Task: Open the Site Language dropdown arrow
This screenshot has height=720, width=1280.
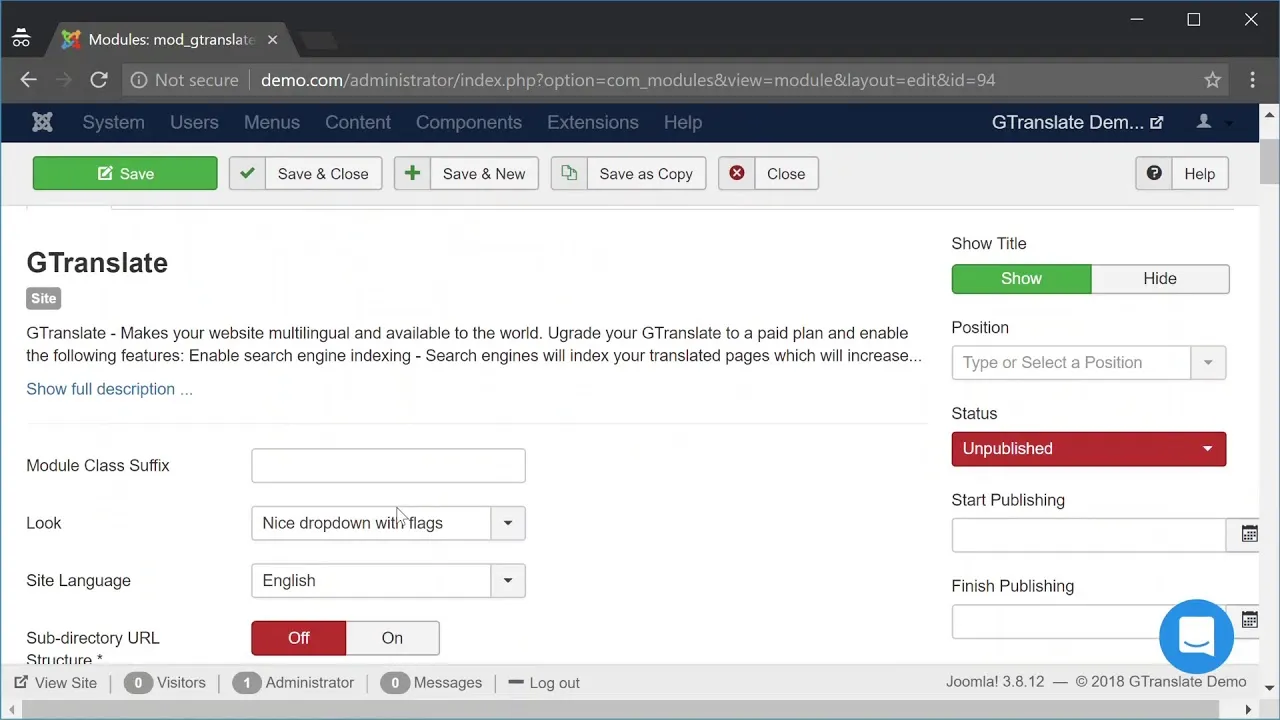Action: (x=508, y=581)
